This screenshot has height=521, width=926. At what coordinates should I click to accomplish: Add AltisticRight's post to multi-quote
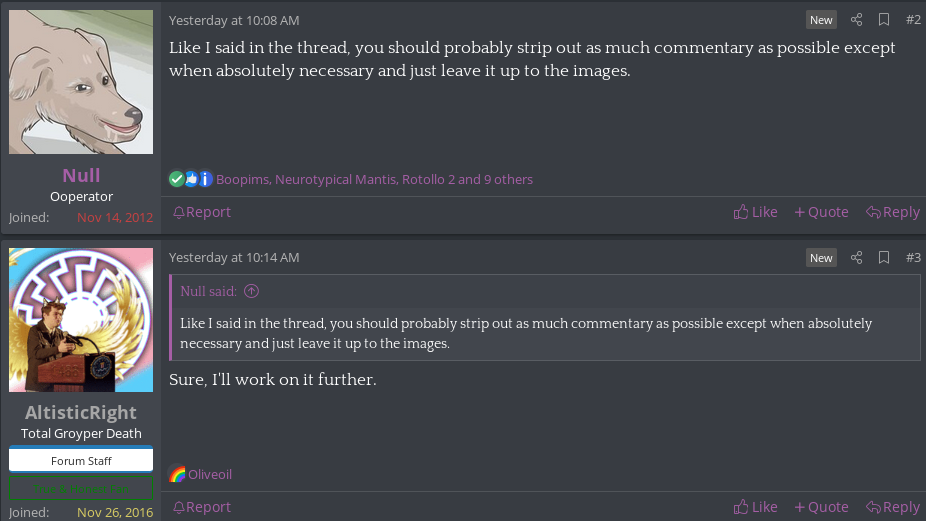(821, 507)
